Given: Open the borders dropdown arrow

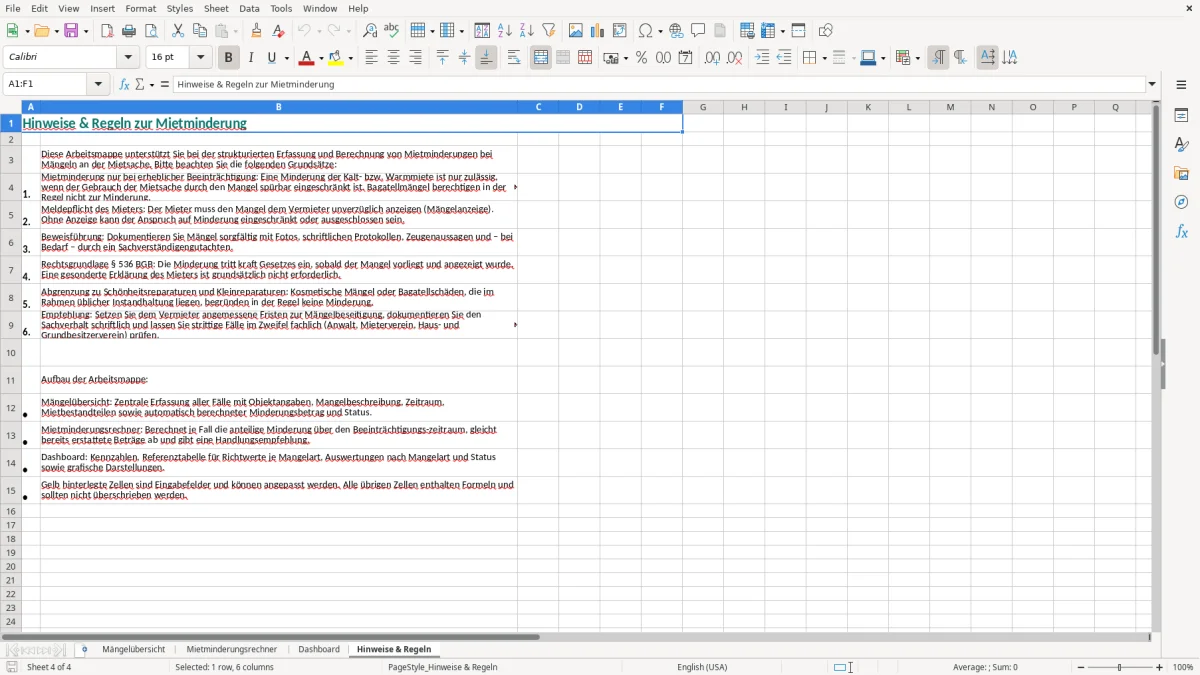Looking at the screenshot, I should 824,58.
